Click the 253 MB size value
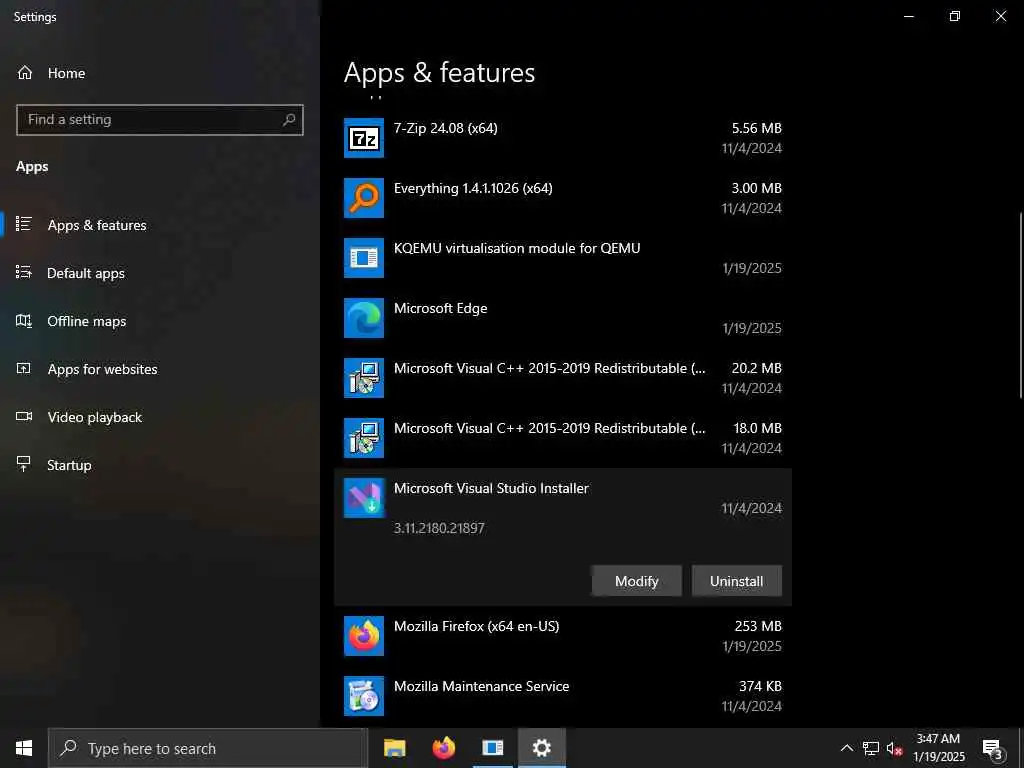1024x768 pixels. (758, 626)
